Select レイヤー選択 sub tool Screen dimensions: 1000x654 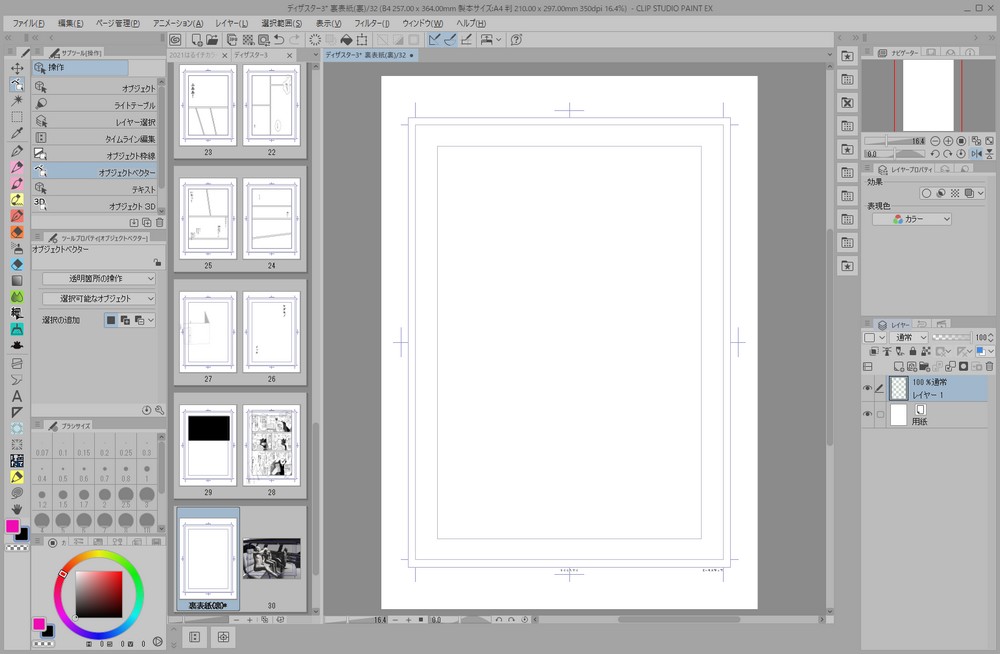click(x=96, y=121)
